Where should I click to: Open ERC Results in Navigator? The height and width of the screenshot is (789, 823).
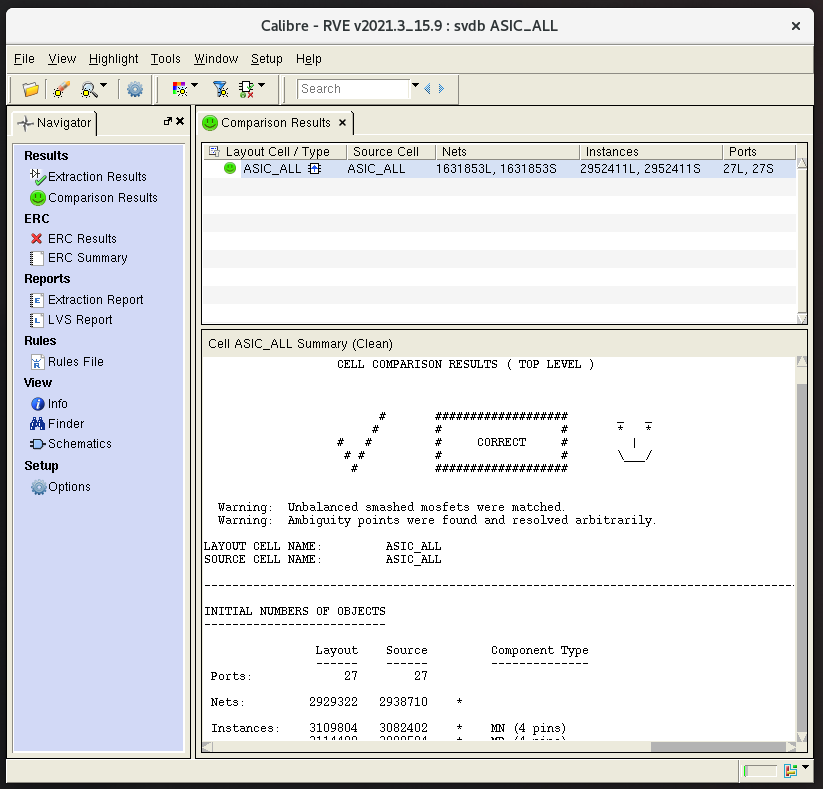pyautogui.click(x=73, y=239)
